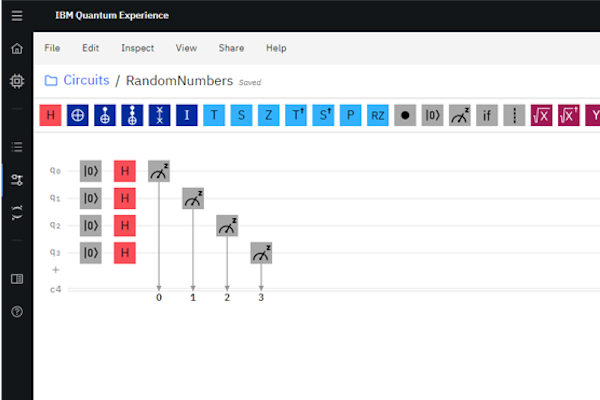Open the Help icon in sidebar

(16, 312)
